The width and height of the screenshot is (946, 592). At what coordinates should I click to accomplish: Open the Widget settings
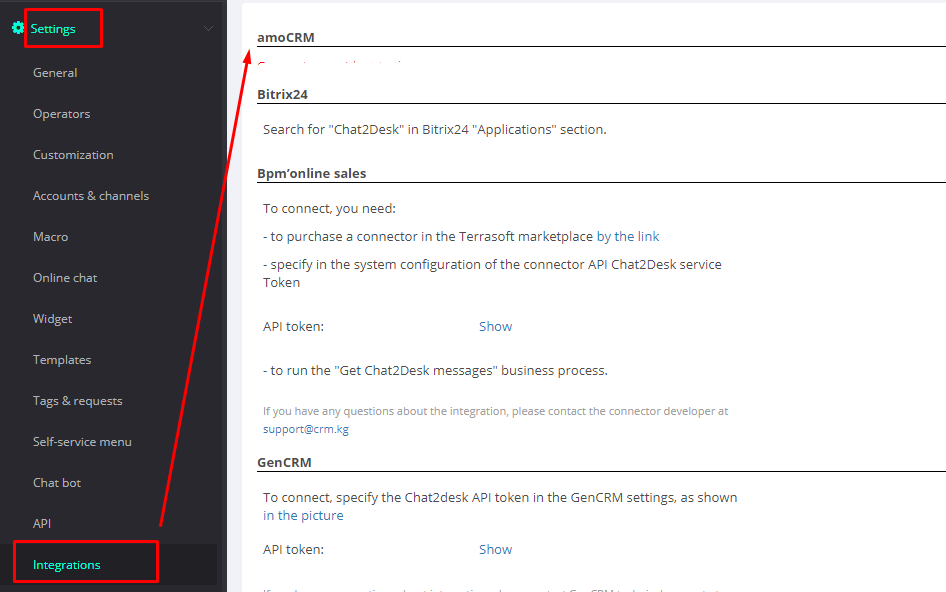tap(53, 319)
